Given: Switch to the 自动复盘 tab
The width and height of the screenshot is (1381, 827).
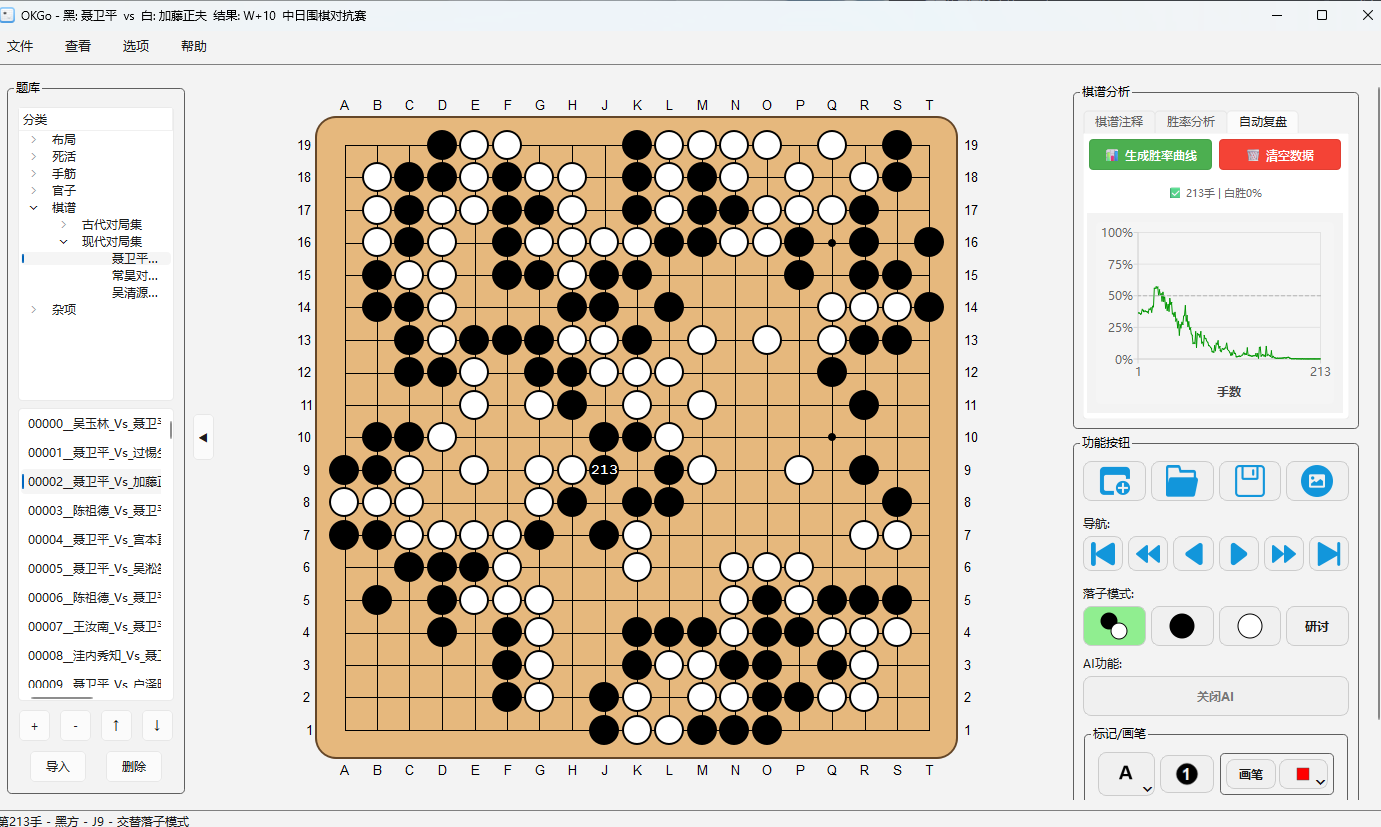Looking at the screenshot, I should click(1263, 121).
